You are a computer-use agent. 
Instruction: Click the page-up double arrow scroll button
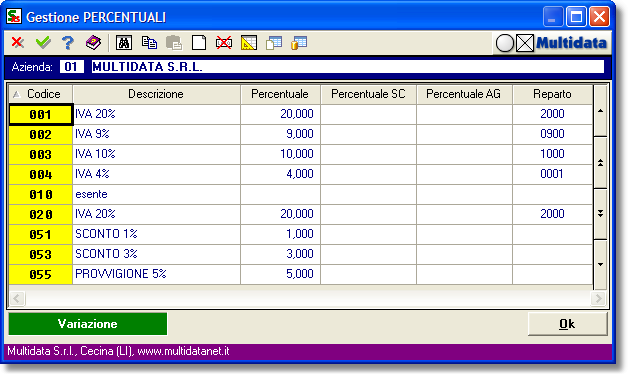pos(600,163)
